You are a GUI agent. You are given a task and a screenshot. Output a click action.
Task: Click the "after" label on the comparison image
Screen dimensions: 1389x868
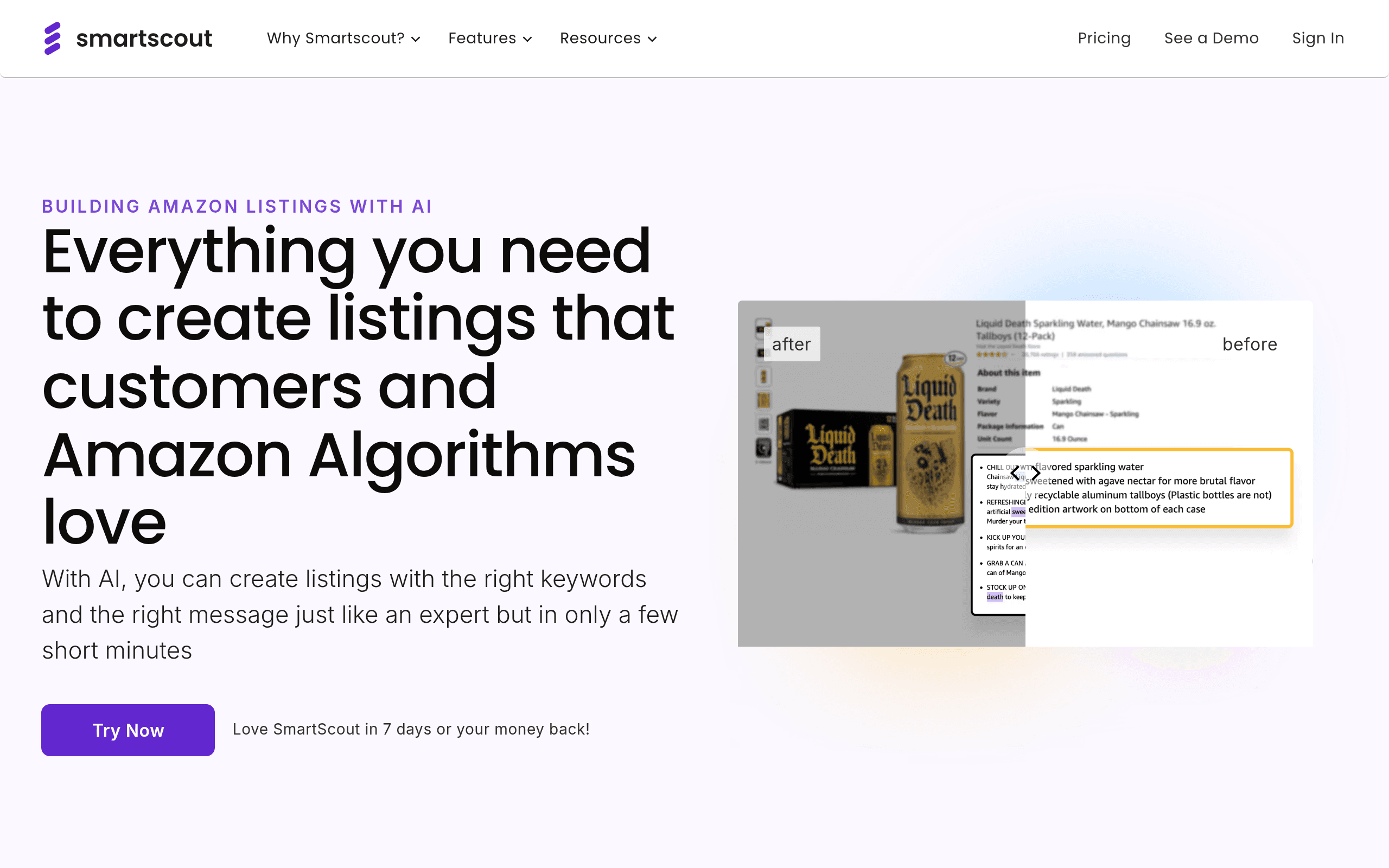(x=792, y=344)
